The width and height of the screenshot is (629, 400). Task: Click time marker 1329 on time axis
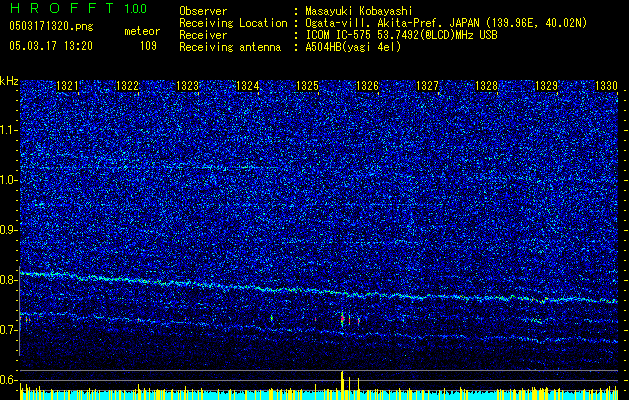point(546,85)
